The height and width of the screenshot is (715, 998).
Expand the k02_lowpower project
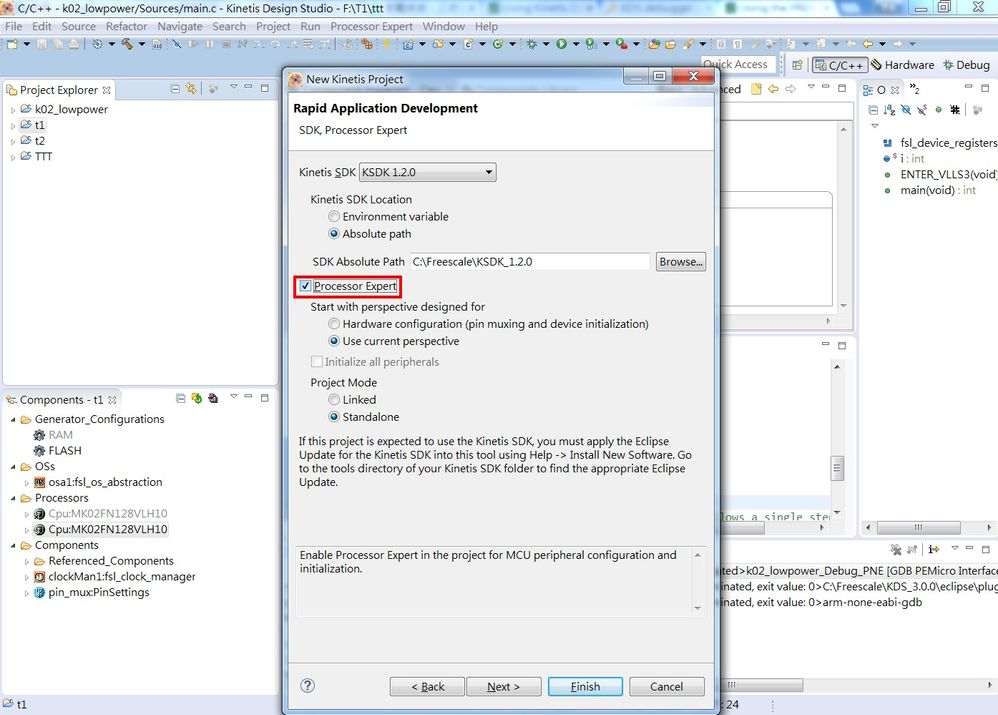(13, 110)
